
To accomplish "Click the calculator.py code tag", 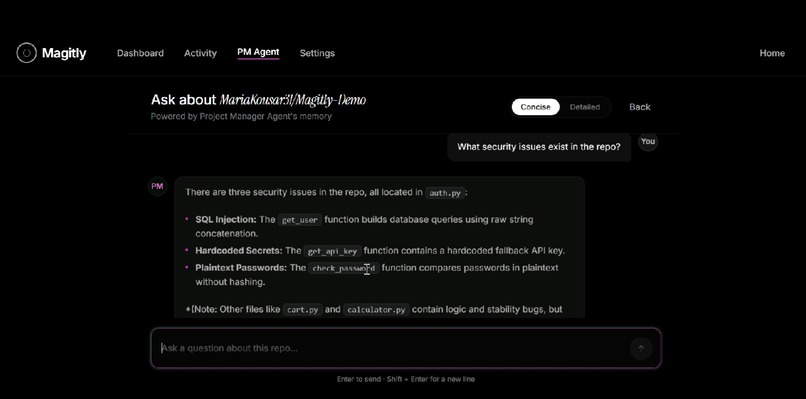I will click(376, 310).
